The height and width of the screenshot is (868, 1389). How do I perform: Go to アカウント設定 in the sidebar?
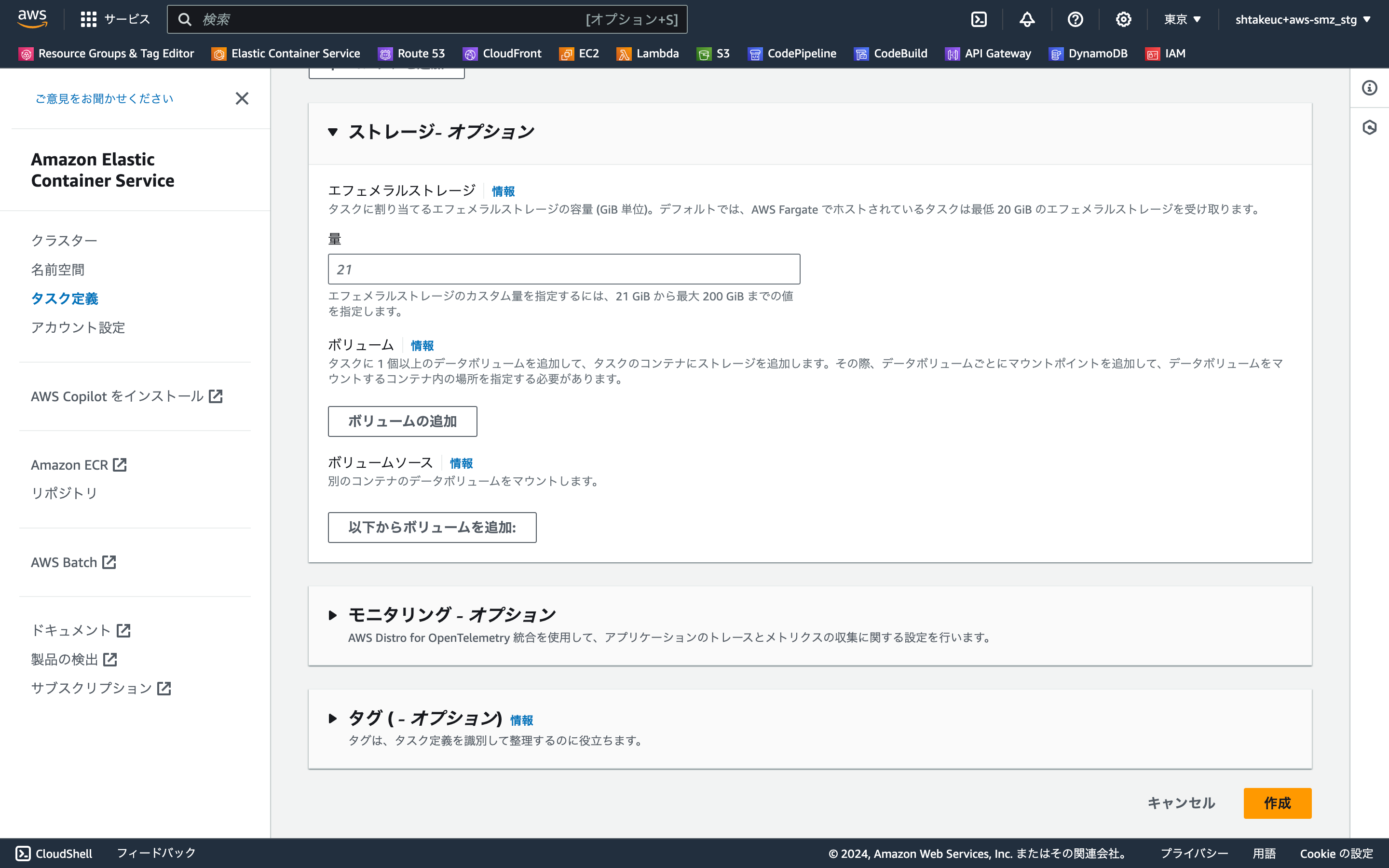tap(78, 327)
